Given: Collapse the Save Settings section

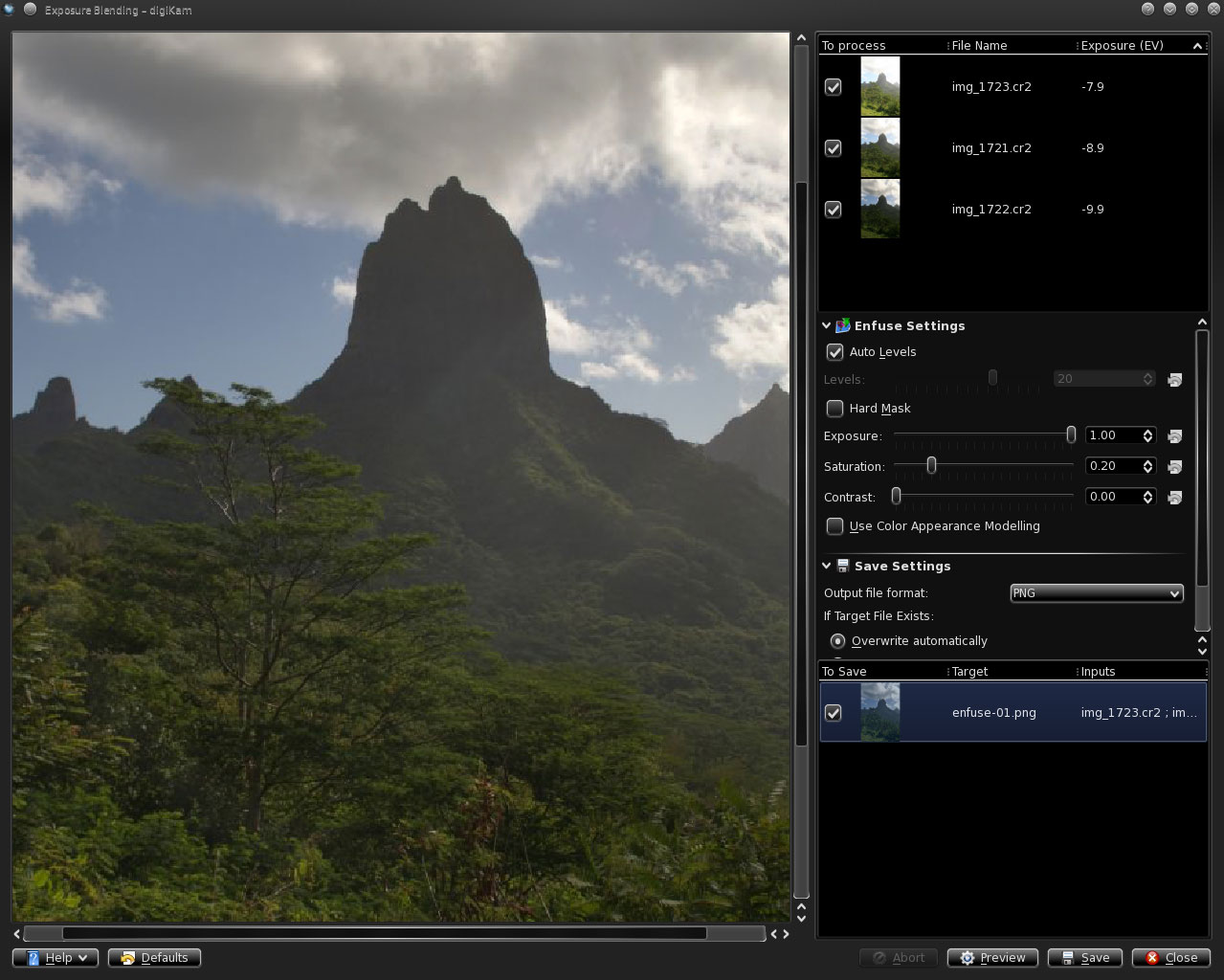Looking at the screenshot, I should 826,566.
